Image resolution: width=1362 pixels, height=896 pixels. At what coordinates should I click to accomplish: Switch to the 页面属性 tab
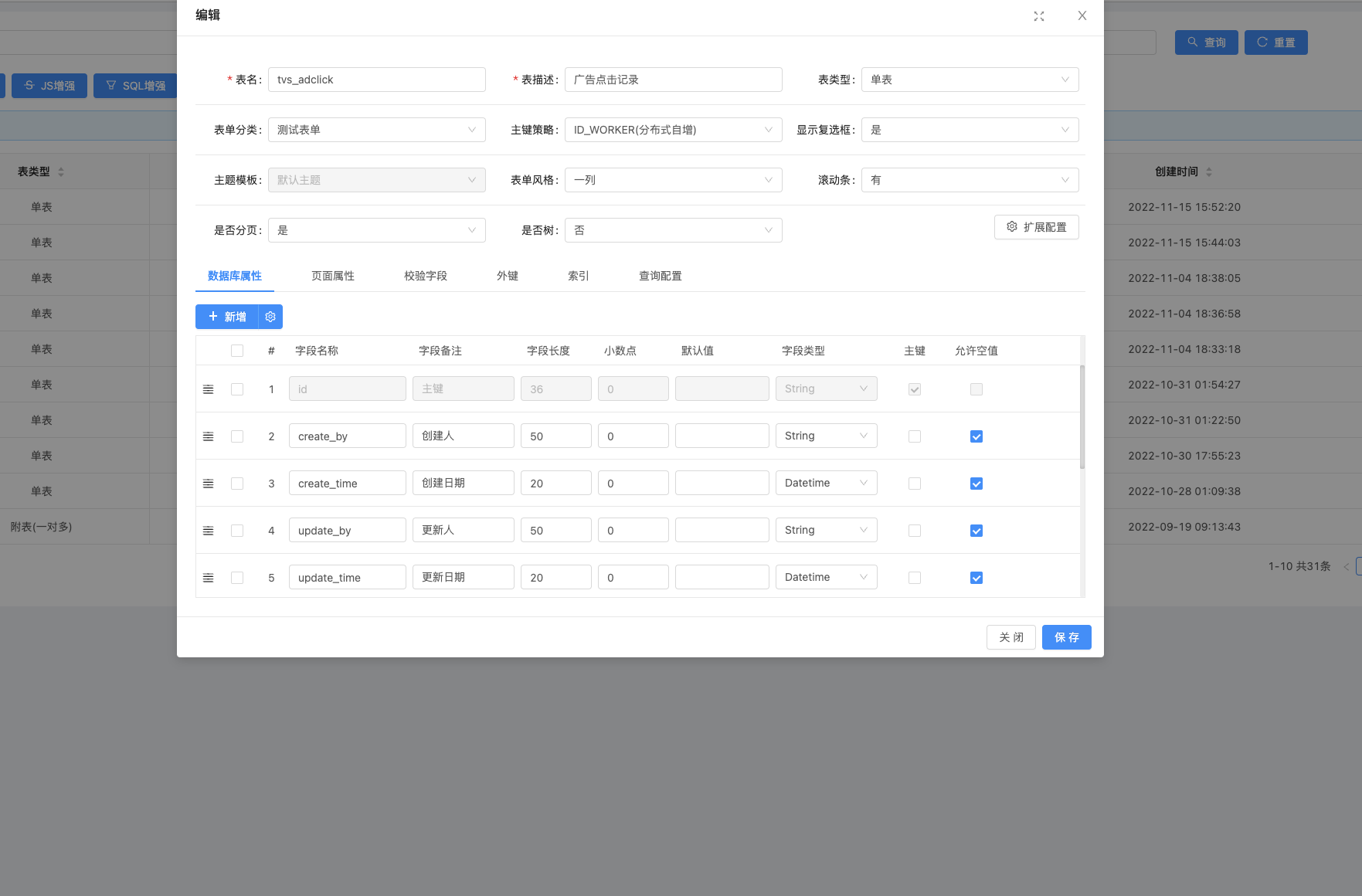coord(333,276)
